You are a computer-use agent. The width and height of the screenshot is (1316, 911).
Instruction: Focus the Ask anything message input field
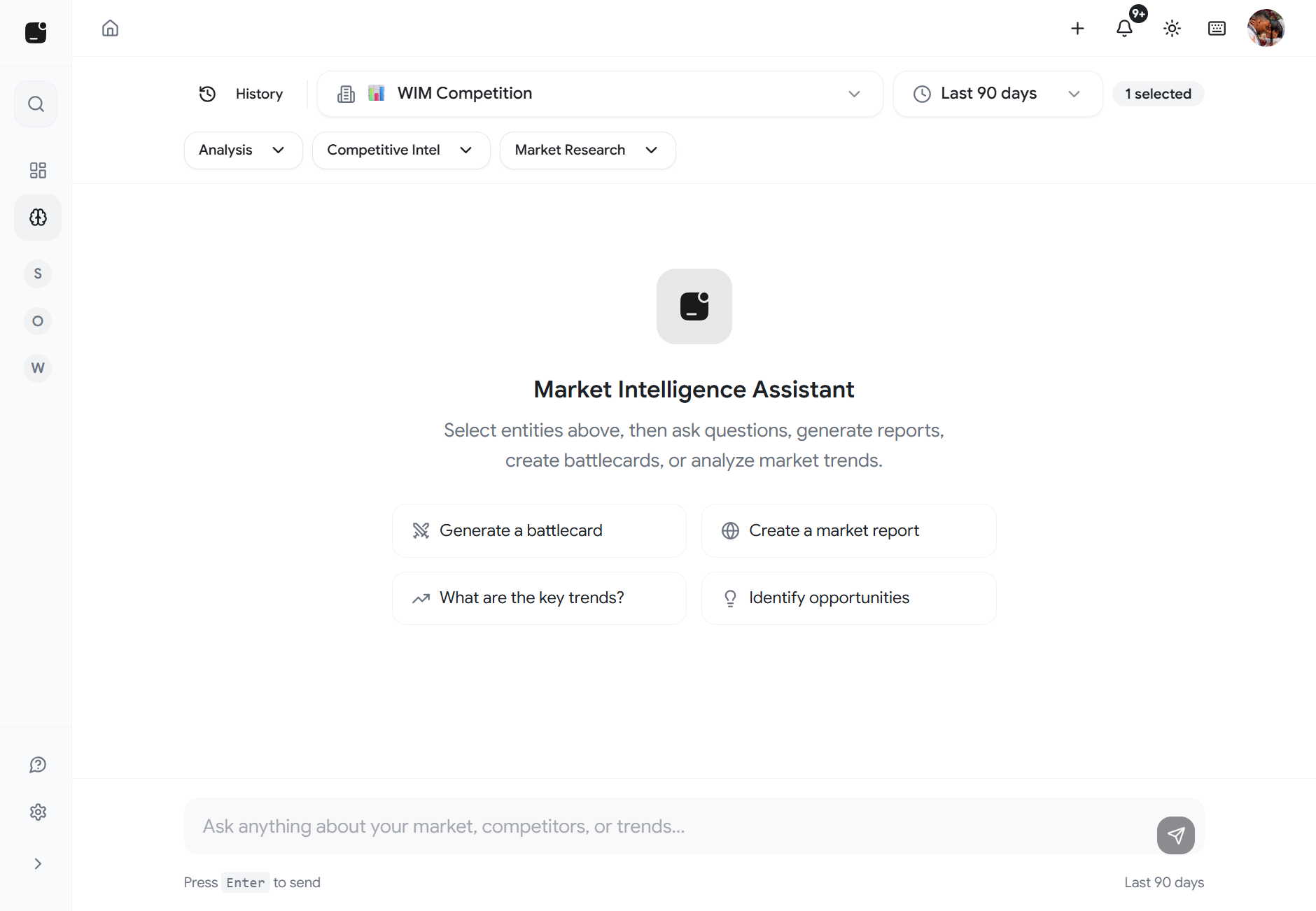click(665, 826)
